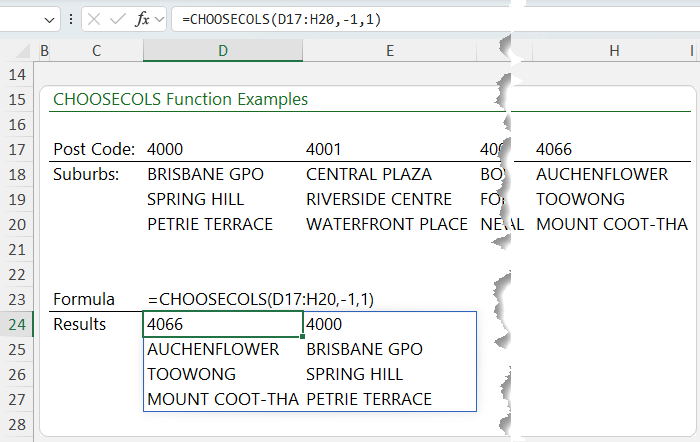
Task: Select row 26 header
Action: click(17, 374)
